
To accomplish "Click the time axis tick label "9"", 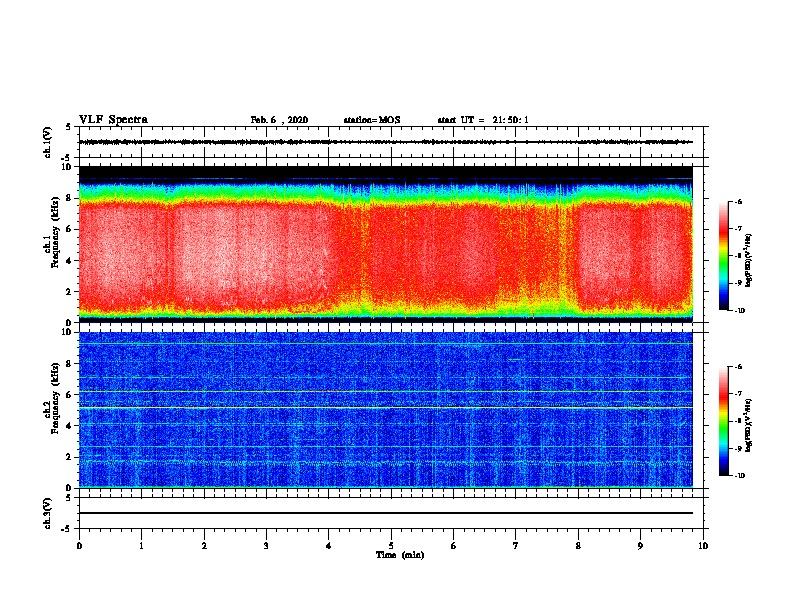I will tap(640, 546).
